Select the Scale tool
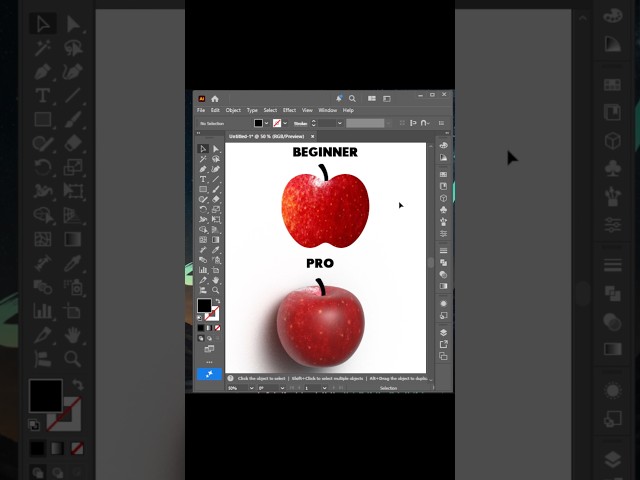This screenshot has width=640, height=480. coord(216,209)
